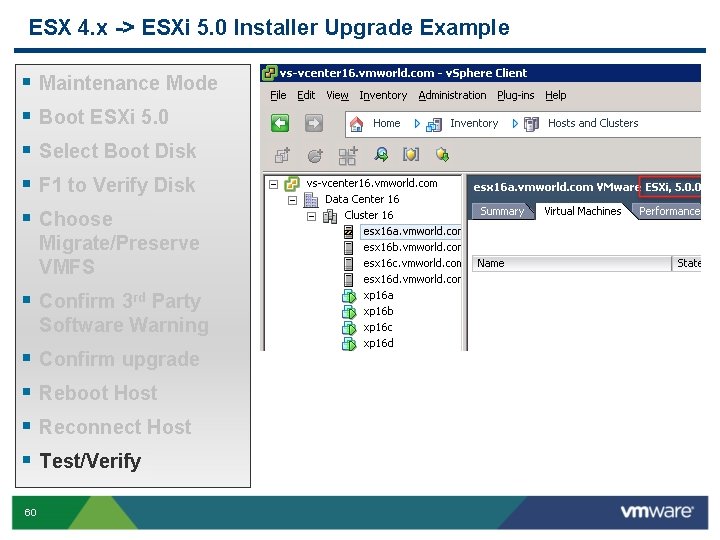Open the arrow after Inventory breadcrumb

(514, 124)
